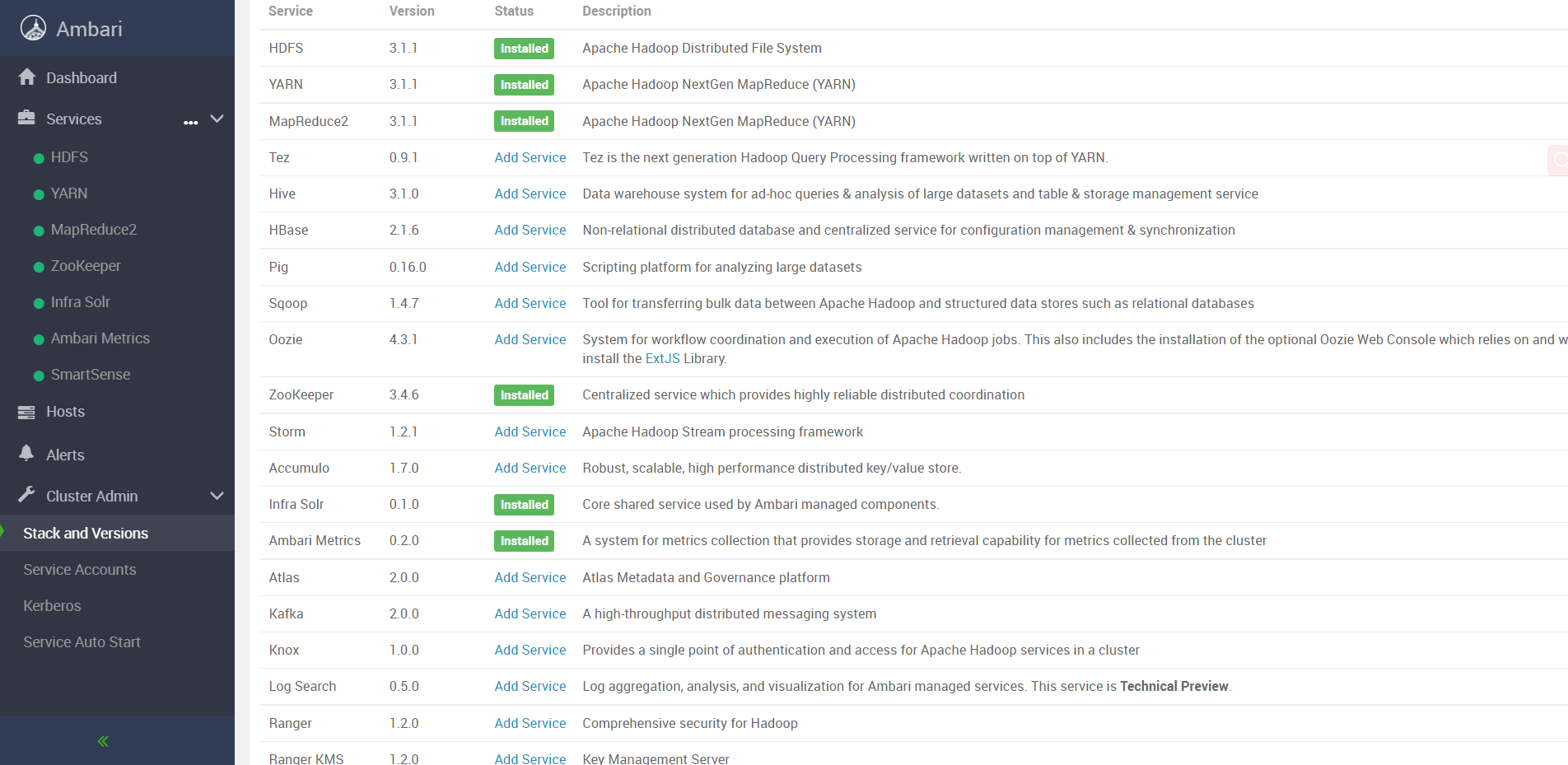
Task: Open YARN service in sidebar
Action: pos(69,194)
